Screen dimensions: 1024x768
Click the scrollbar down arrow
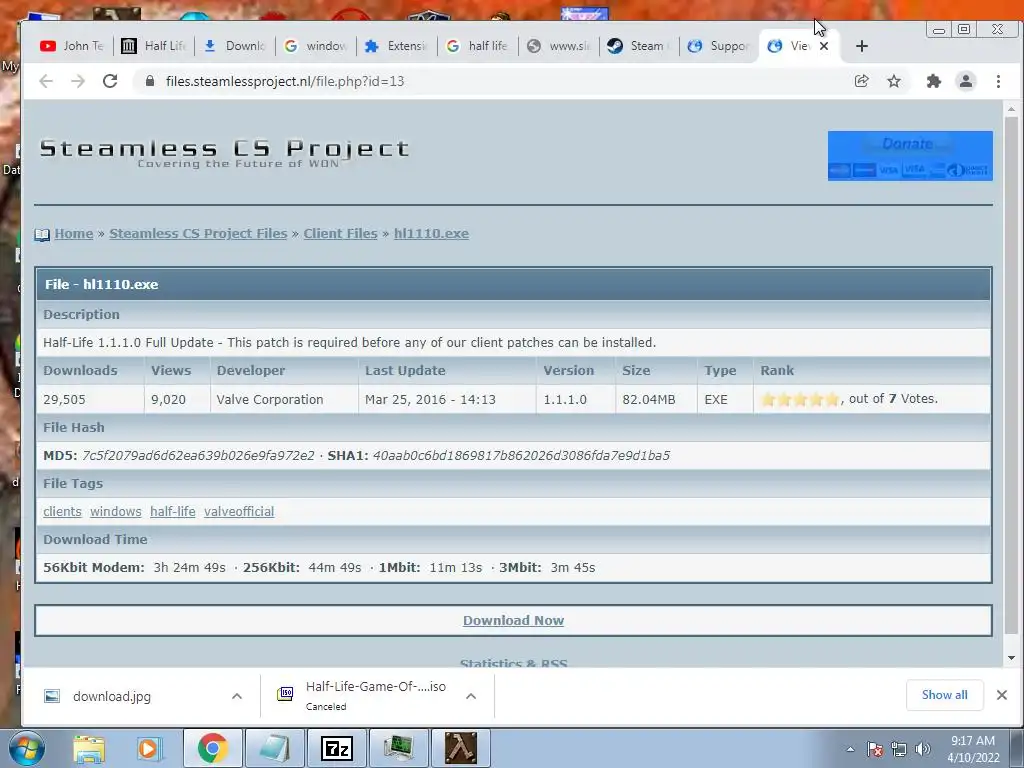(x=1011, y=658)
